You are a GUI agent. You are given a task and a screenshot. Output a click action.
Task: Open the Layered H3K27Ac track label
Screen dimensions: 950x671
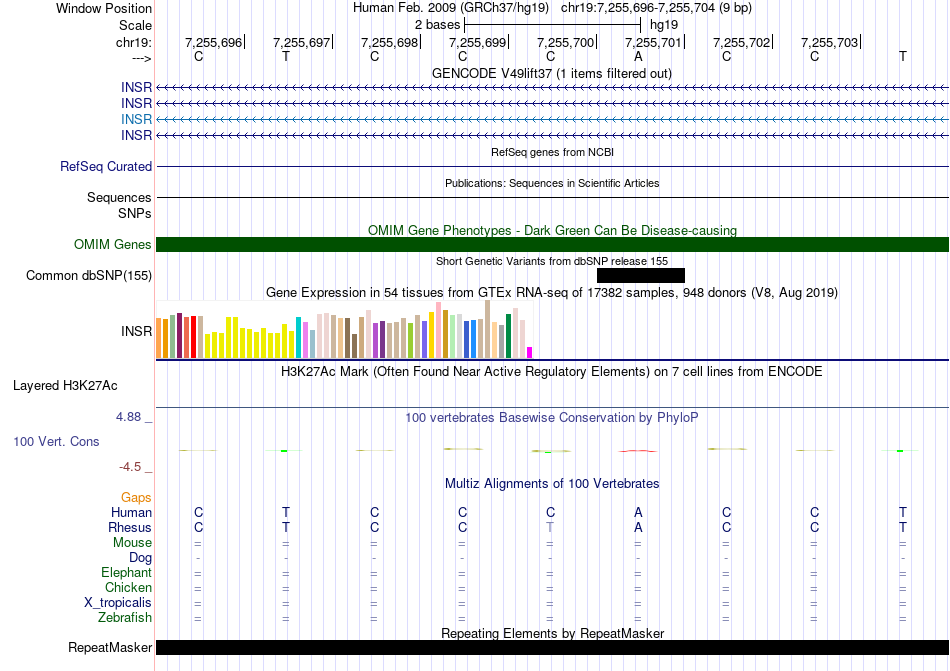65,385
